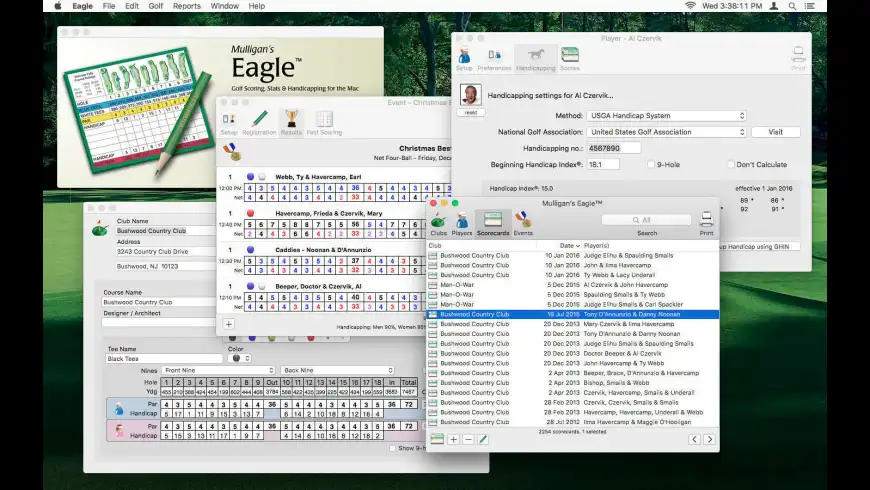Click the Tee Name field Black Tees

(164, 359)
